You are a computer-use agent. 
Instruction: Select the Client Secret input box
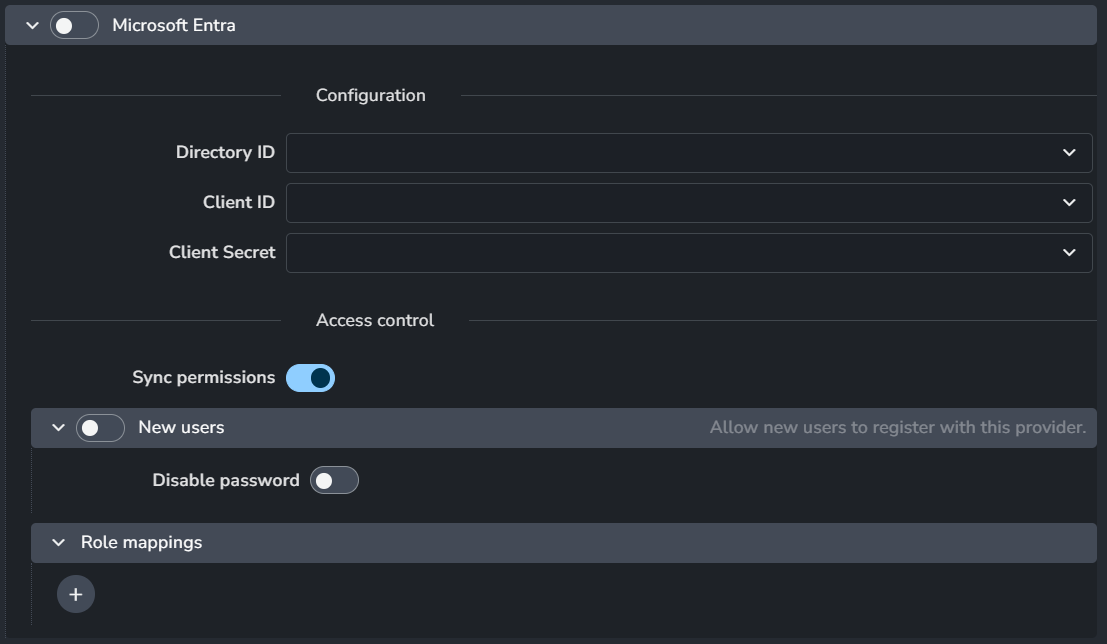tap(670, 253)
